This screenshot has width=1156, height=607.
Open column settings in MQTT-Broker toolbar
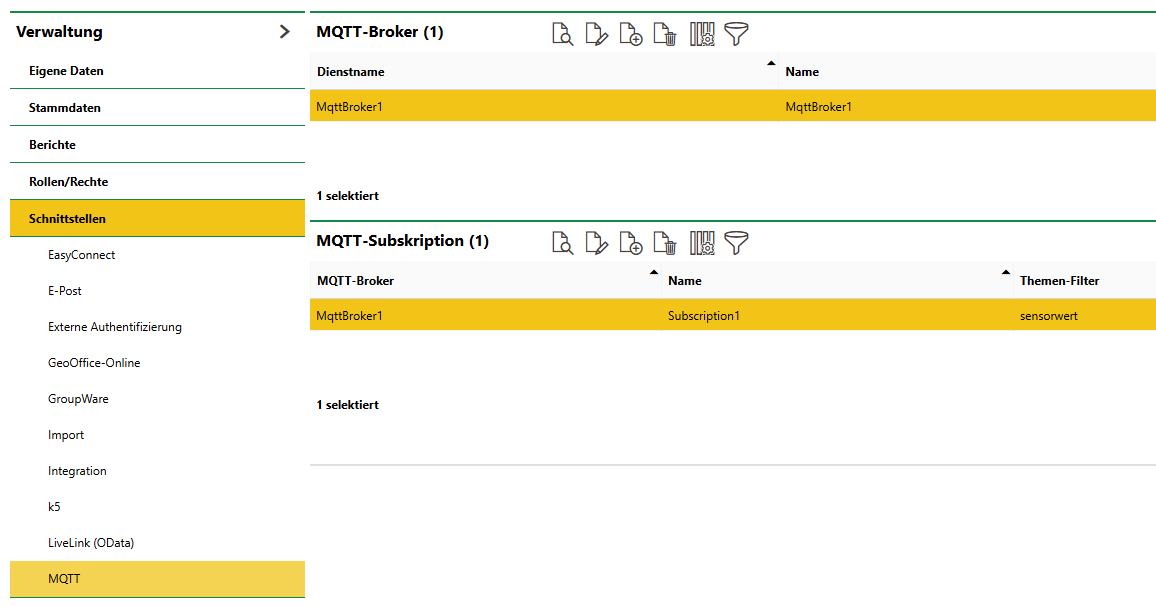pos(702,34)
